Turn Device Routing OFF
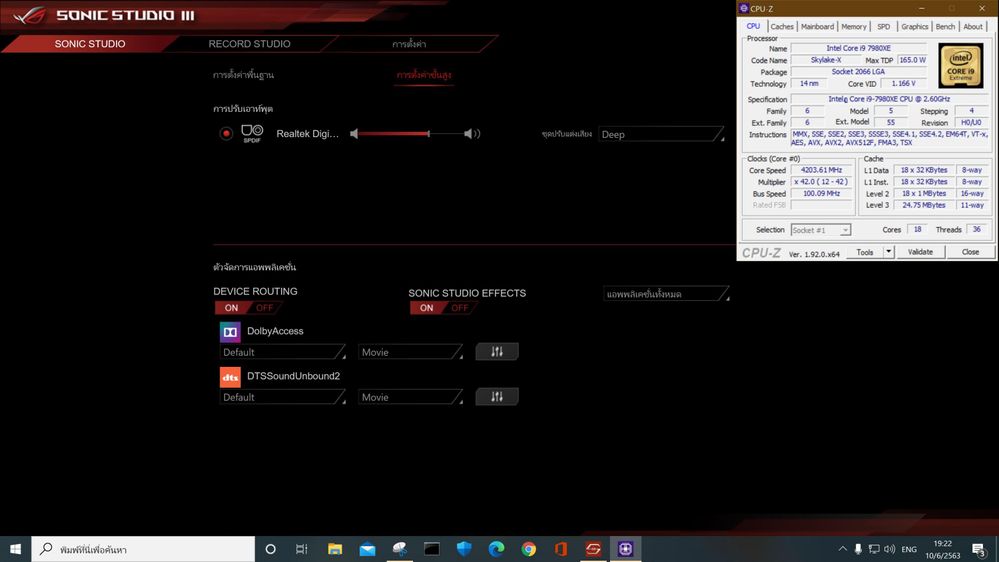 click(264, 308)
